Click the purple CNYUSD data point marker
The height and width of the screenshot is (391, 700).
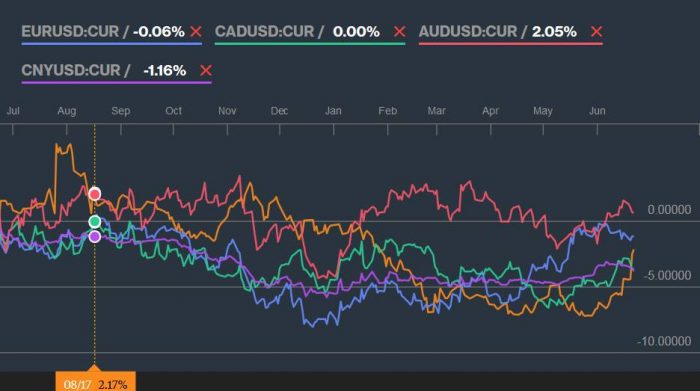click(x=95, y=237)
